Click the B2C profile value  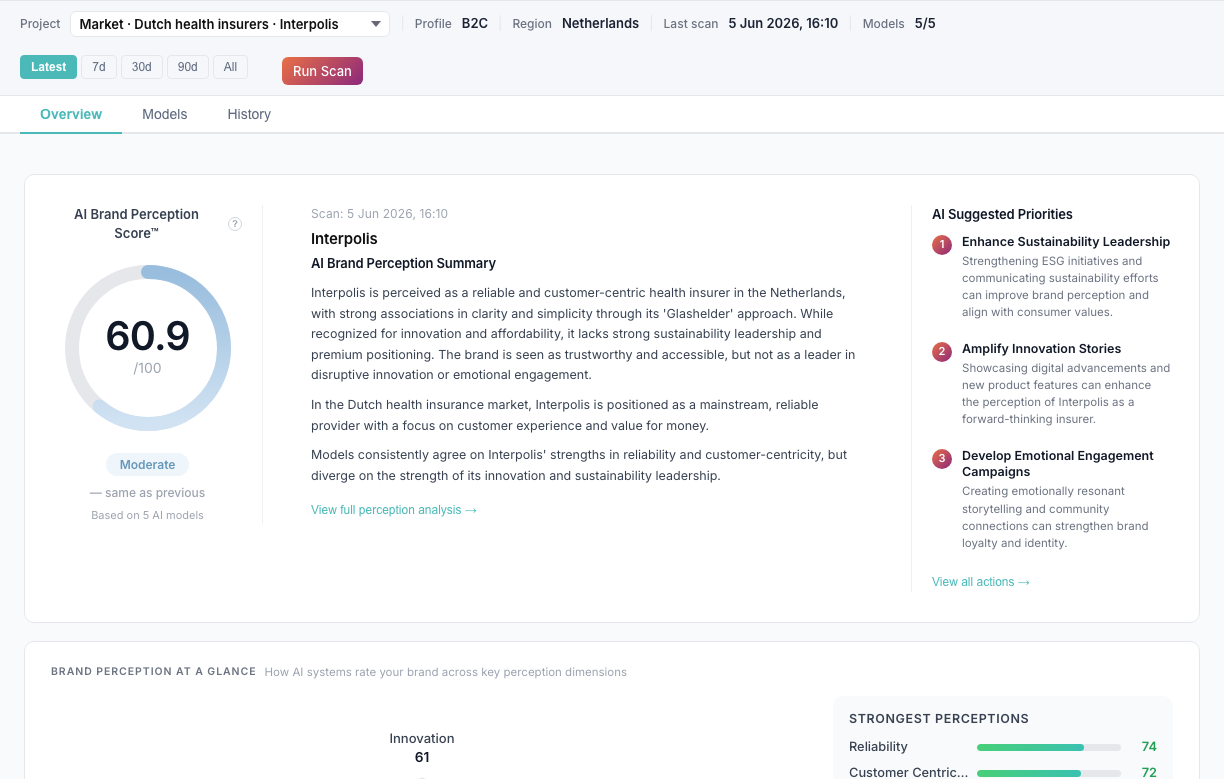(x=475, y=23)
